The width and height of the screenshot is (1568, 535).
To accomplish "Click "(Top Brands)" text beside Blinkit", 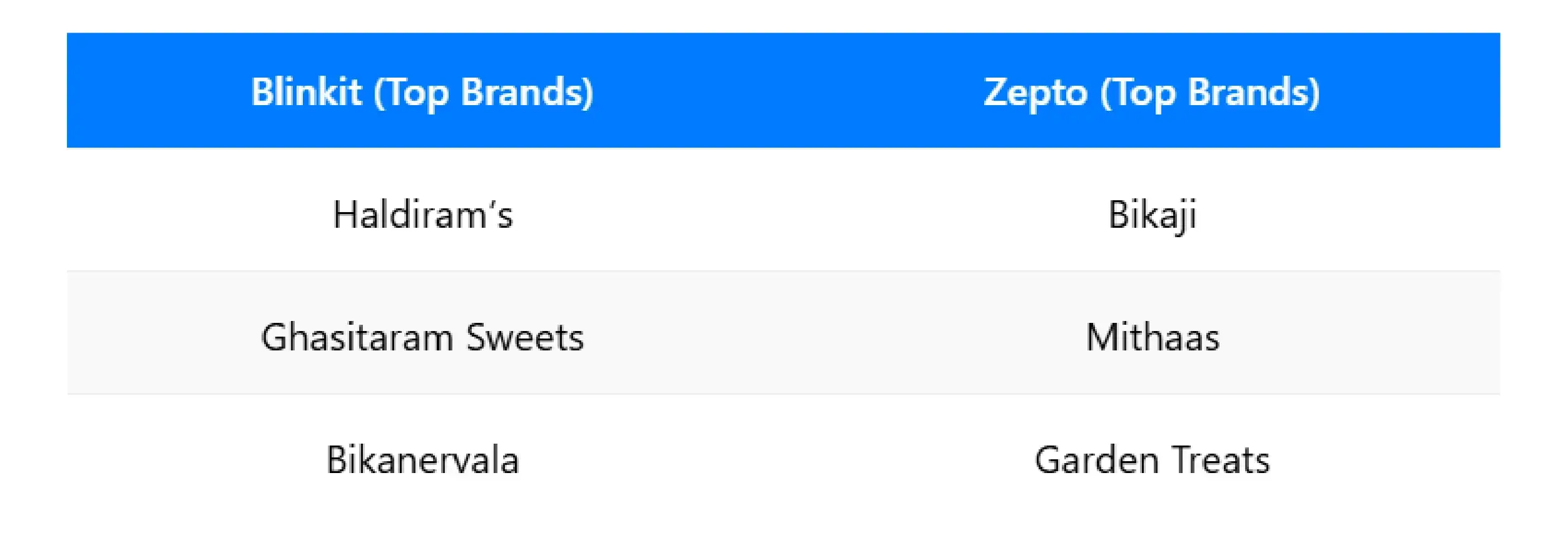I will tap(484, 92).
